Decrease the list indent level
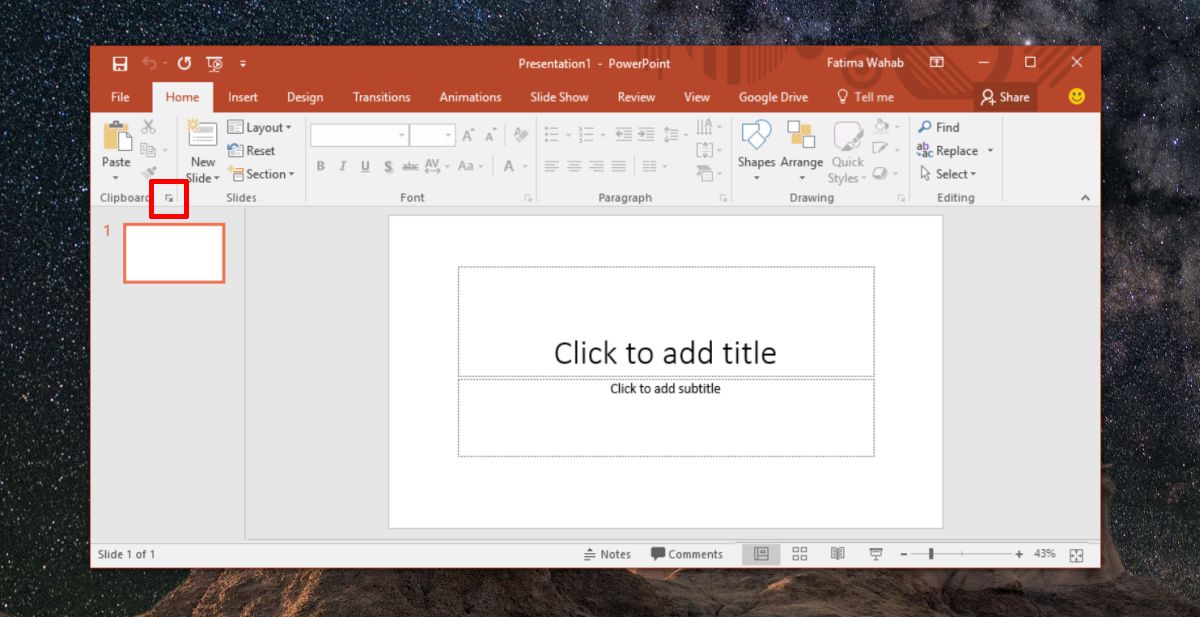The image size is (1200, 617). coord(623,134)
